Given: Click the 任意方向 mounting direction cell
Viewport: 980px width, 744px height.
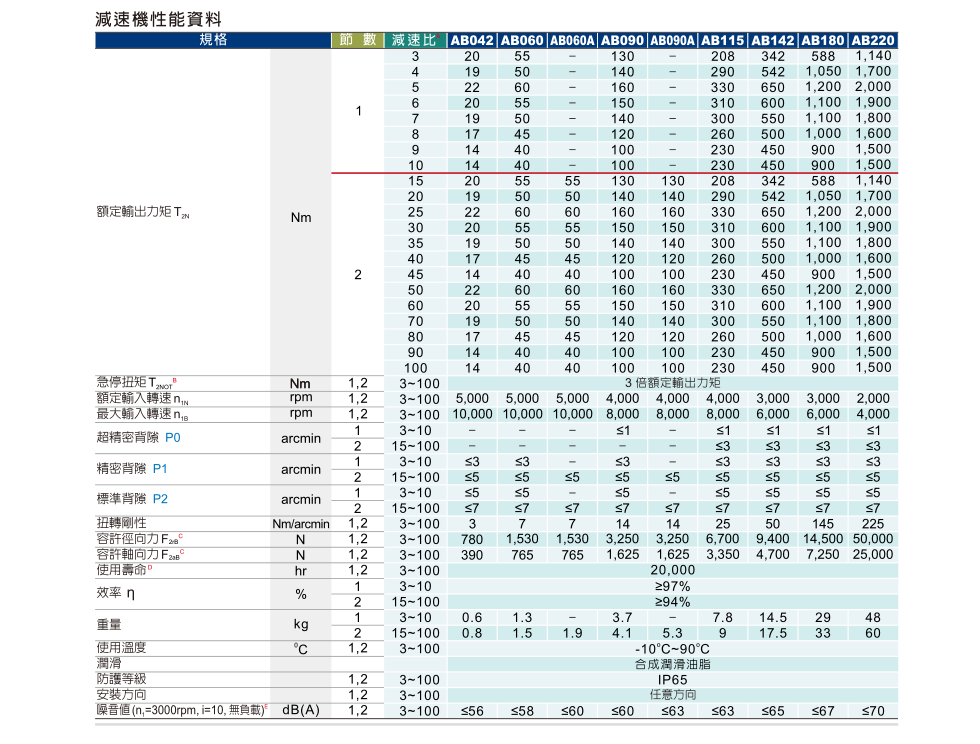Looking at the screenshot, I should click(x=672, y=695).
